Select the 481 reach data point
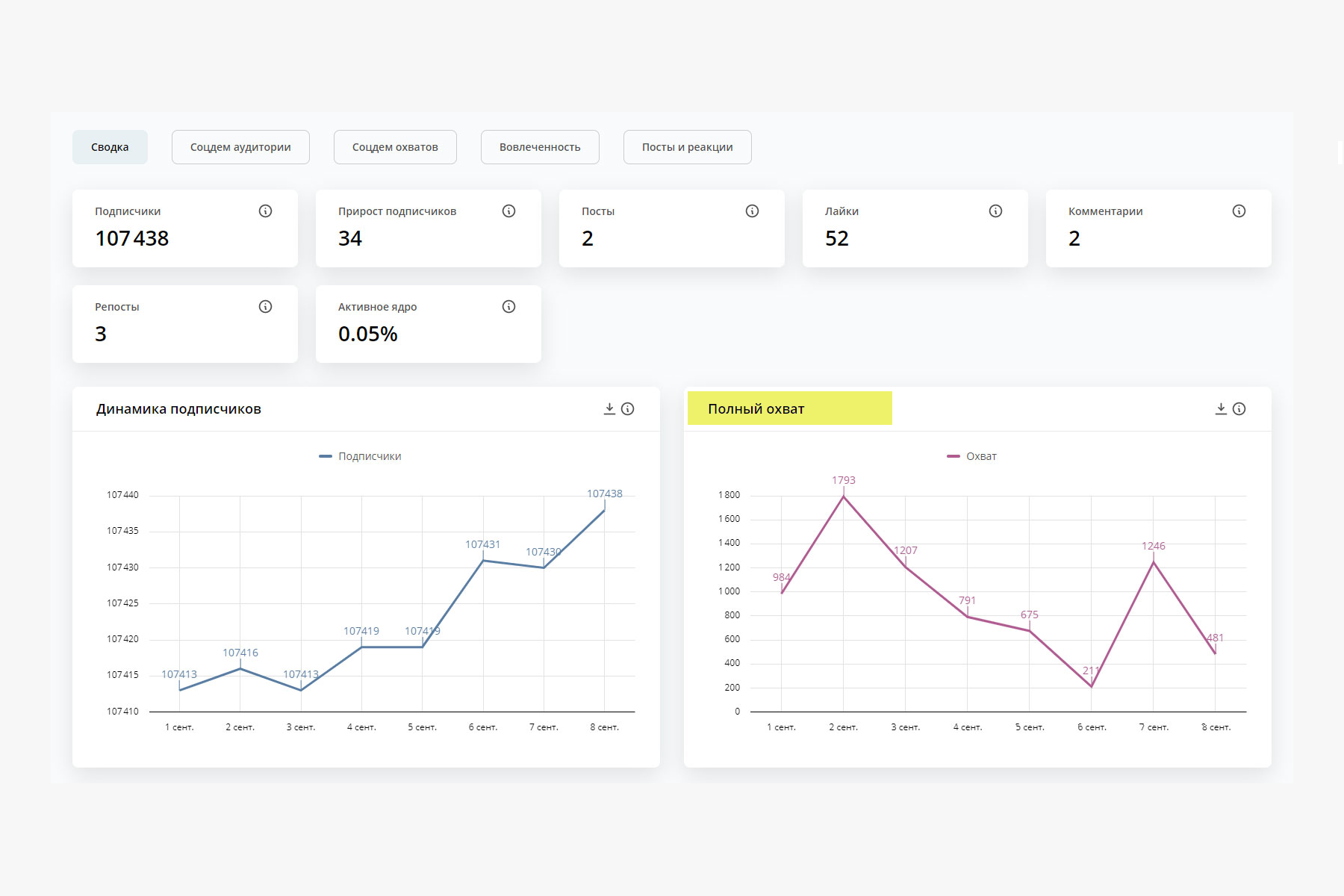The width and height of the screenshot is (1344, 896). 1216,654
